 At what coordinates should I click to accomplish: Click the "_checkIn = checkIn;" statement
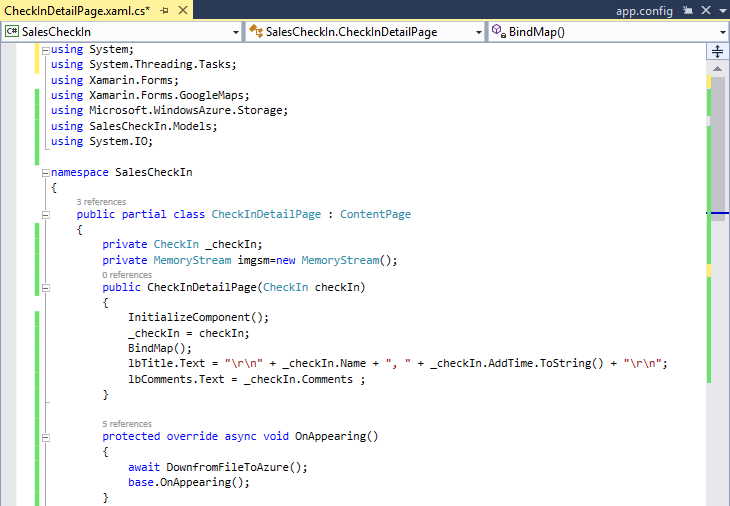pos(189,333)
